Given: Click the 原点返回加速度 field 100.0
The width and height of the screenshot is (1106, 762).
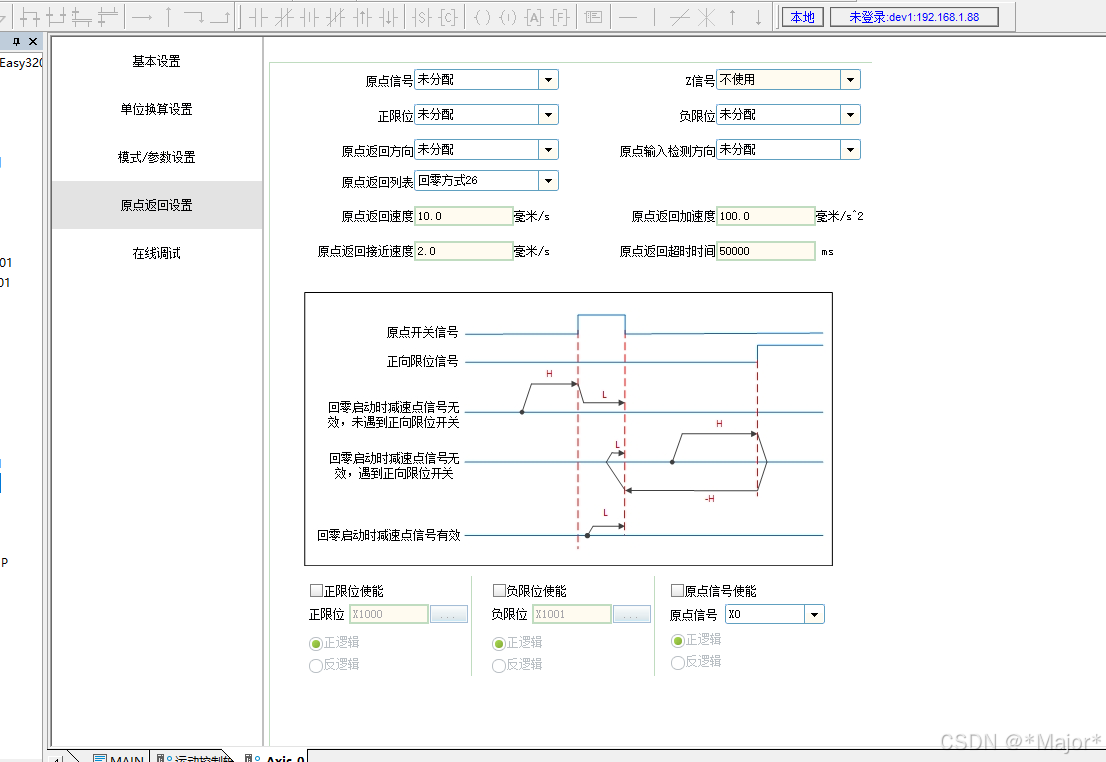Looking at the screenshot, I should point(765,216).
